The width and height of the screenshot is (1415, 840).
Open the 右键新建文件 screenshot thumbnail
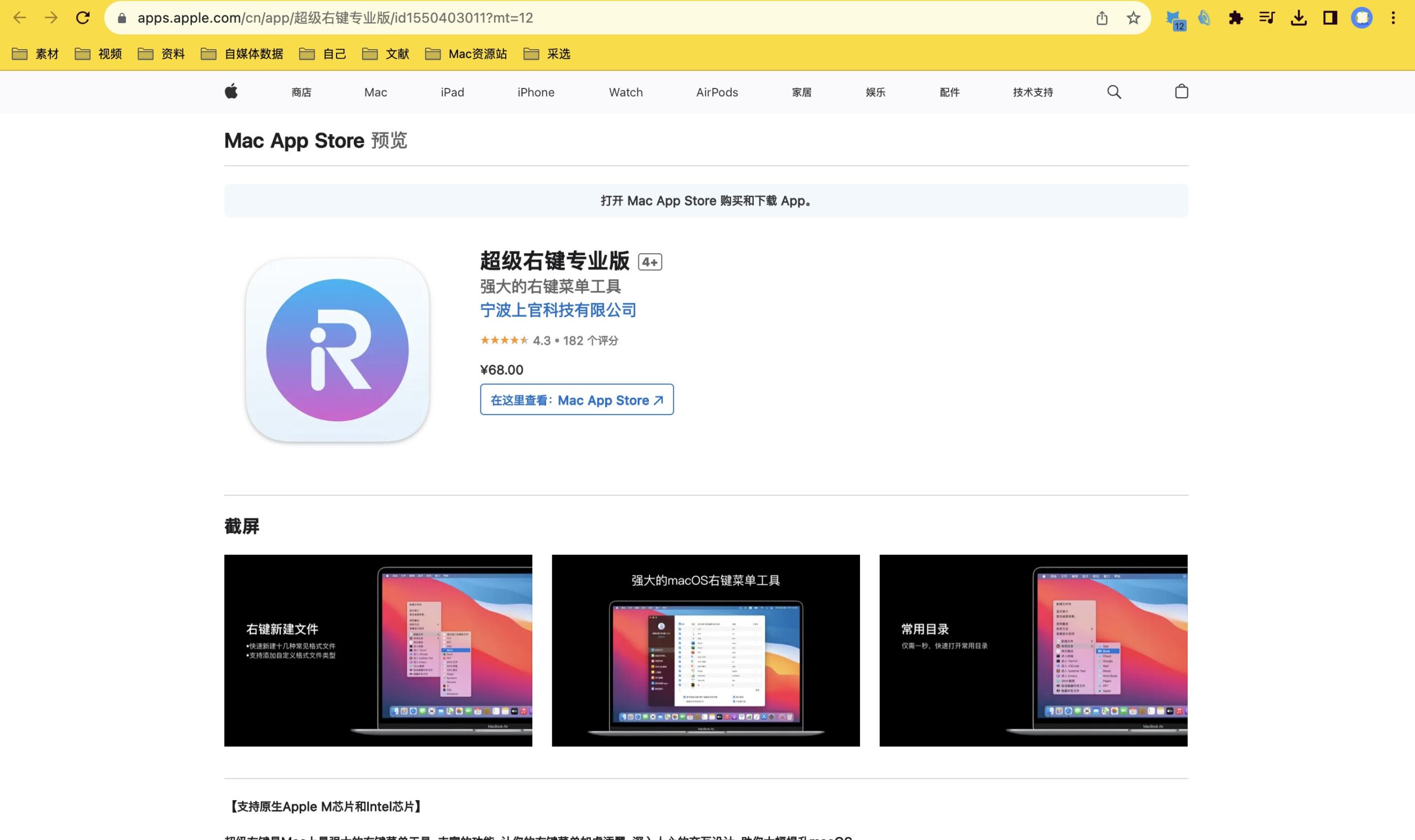pyautogui.click(x=378, y=650)
